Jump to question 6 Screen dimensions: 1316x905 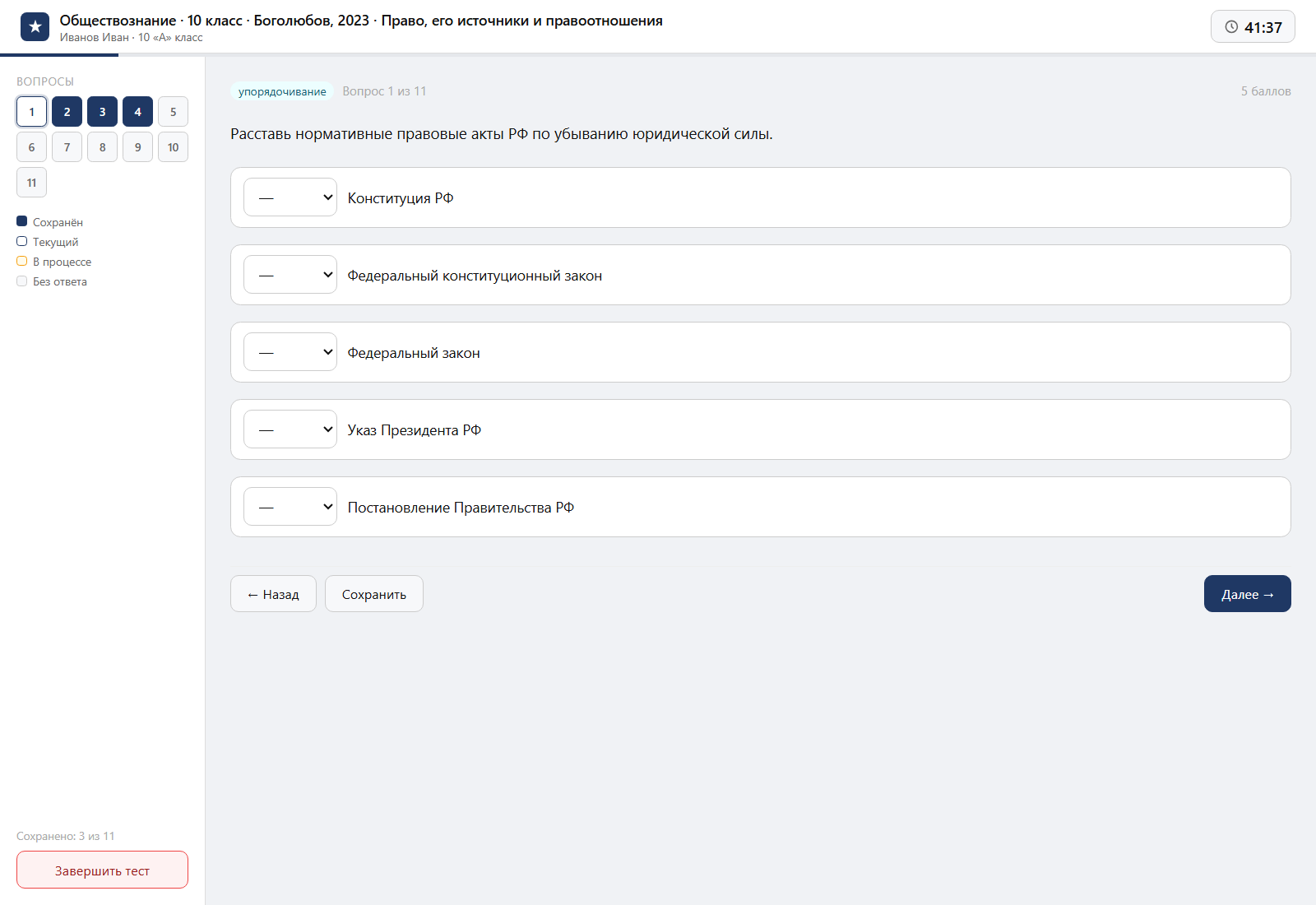point(31,147)
